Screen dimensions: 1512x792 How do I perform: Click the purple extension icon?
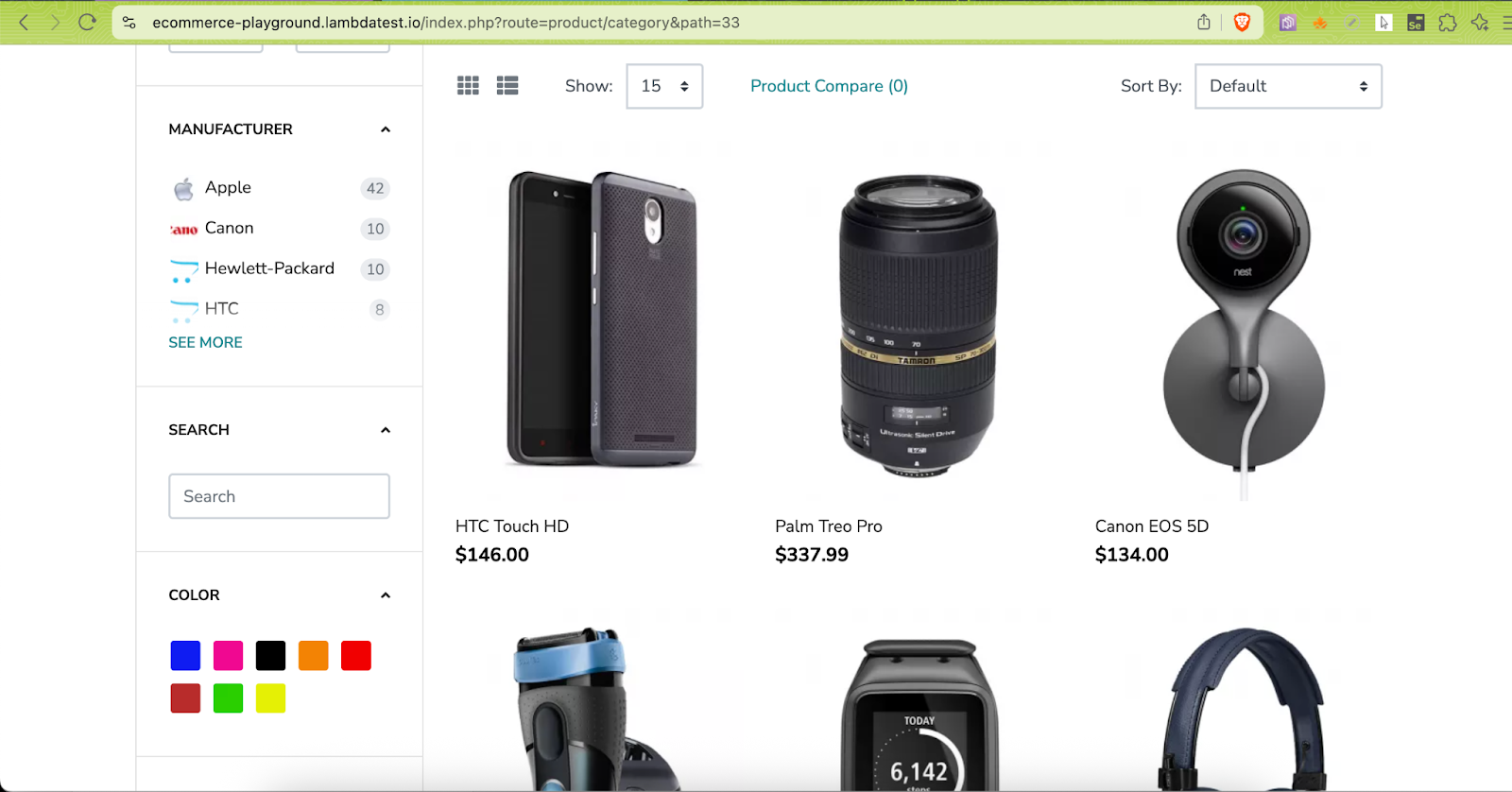(1287, 23)
